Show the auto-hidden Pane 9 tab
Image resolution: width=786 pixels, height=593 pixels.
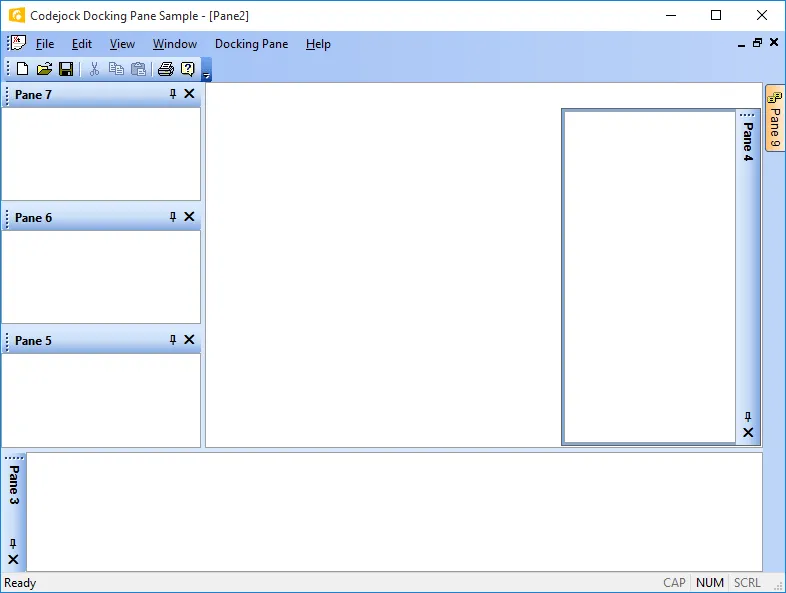(x=775, y=118)
